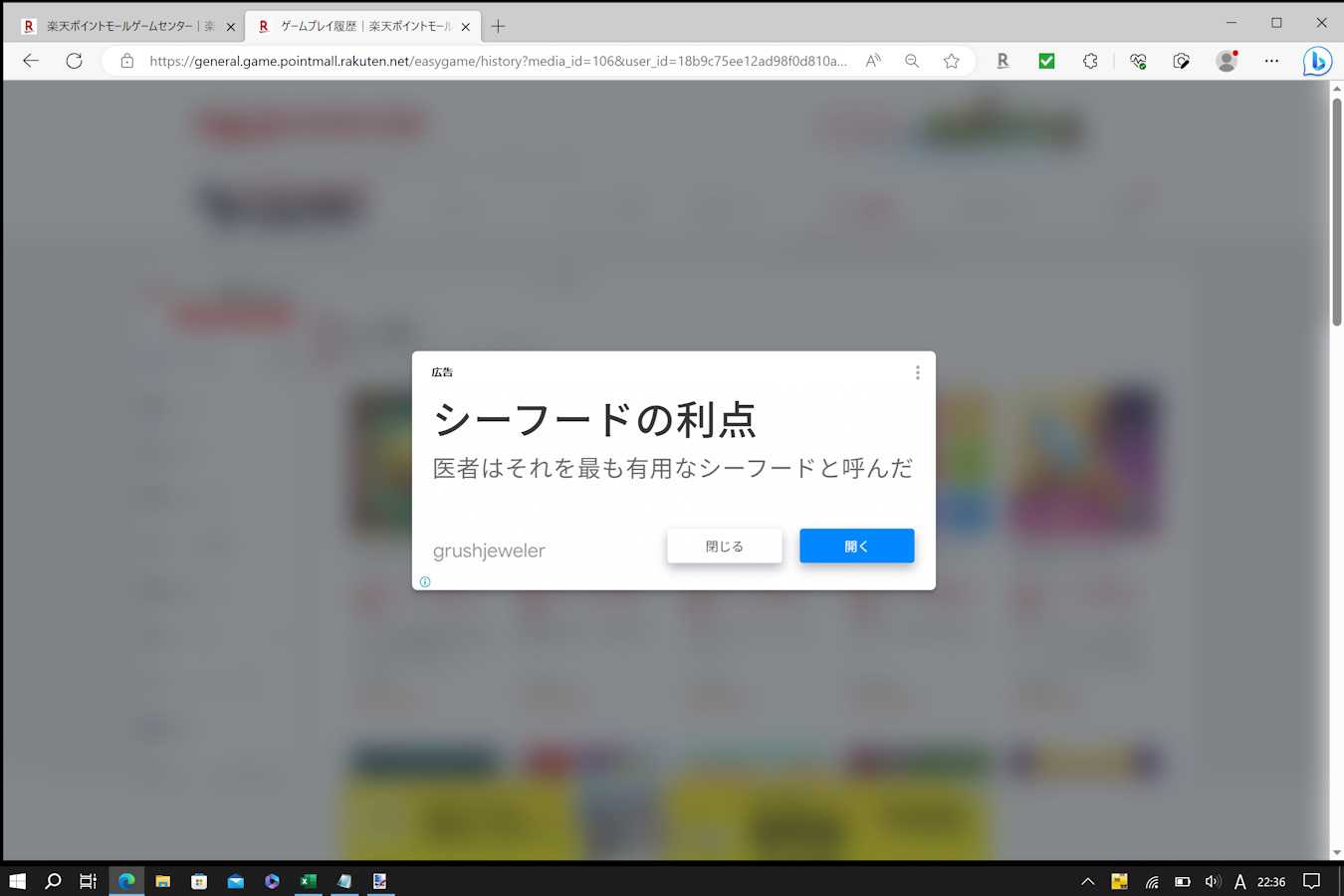Close the ゲームプレイ履歴 tab
Screen dimensions: 1344x896
[465, 27]
